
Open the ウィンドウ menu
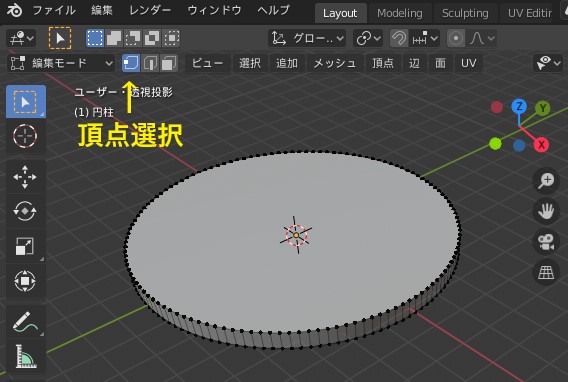point(214,11)
